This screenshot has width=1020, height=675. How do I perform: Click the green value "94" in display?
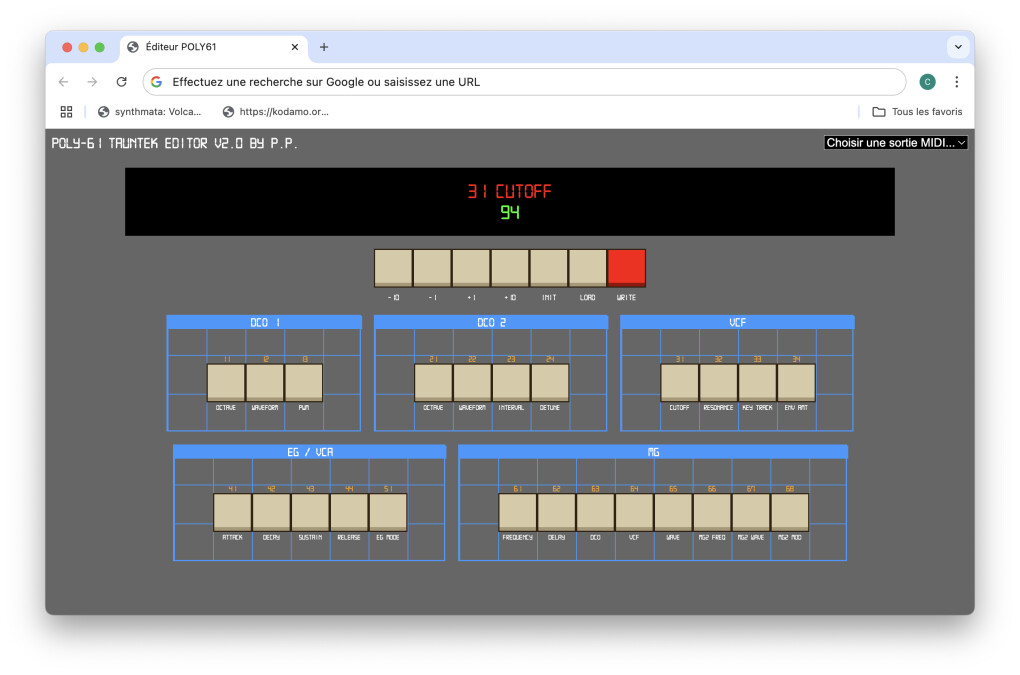tap(510, 213)
